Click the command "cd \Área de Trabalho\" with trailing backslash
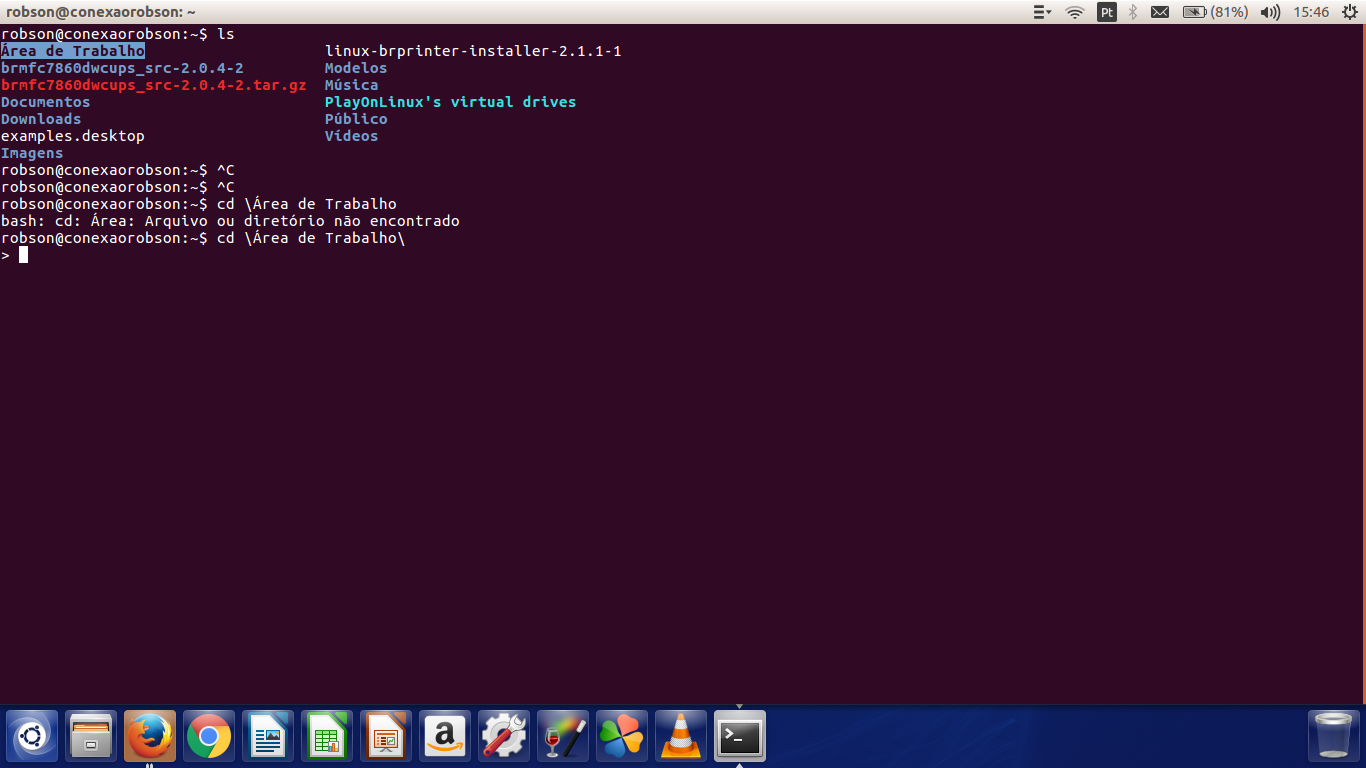 pyautogui.click(x=311, y=238)
